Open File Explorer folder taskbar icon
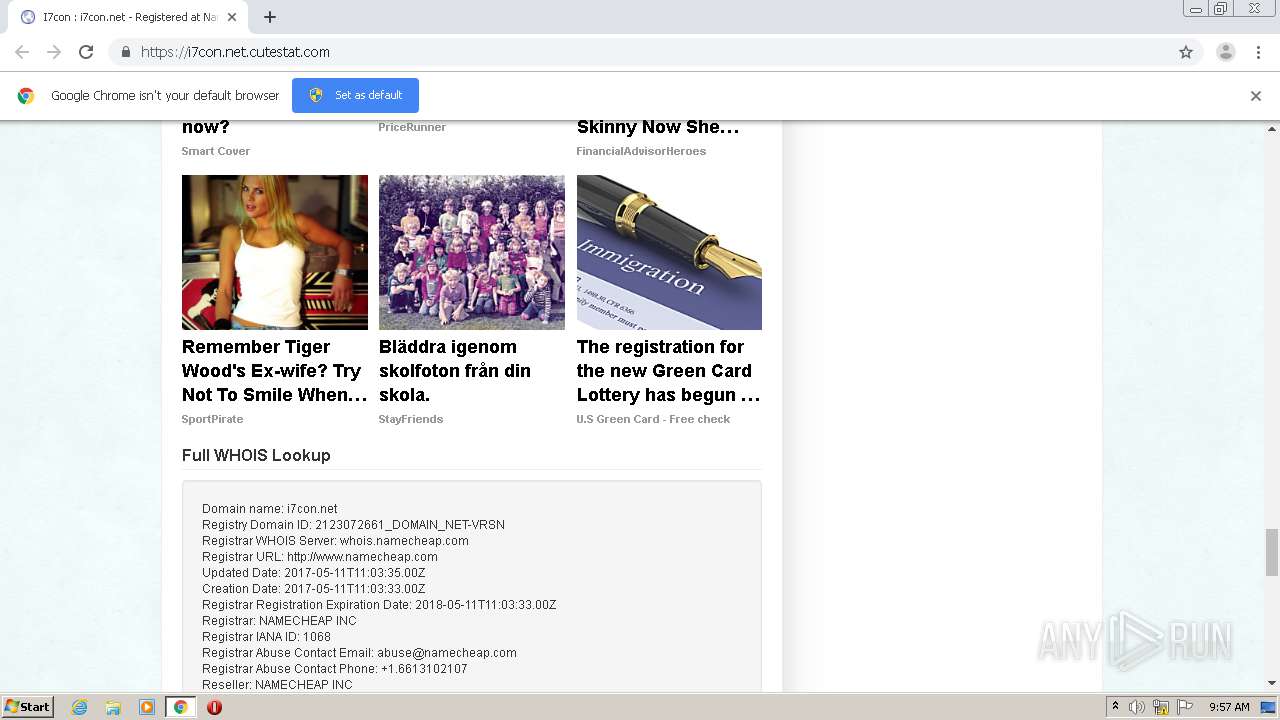The height and width of the screenshot is (720, 1280). [x=113, y=707]
